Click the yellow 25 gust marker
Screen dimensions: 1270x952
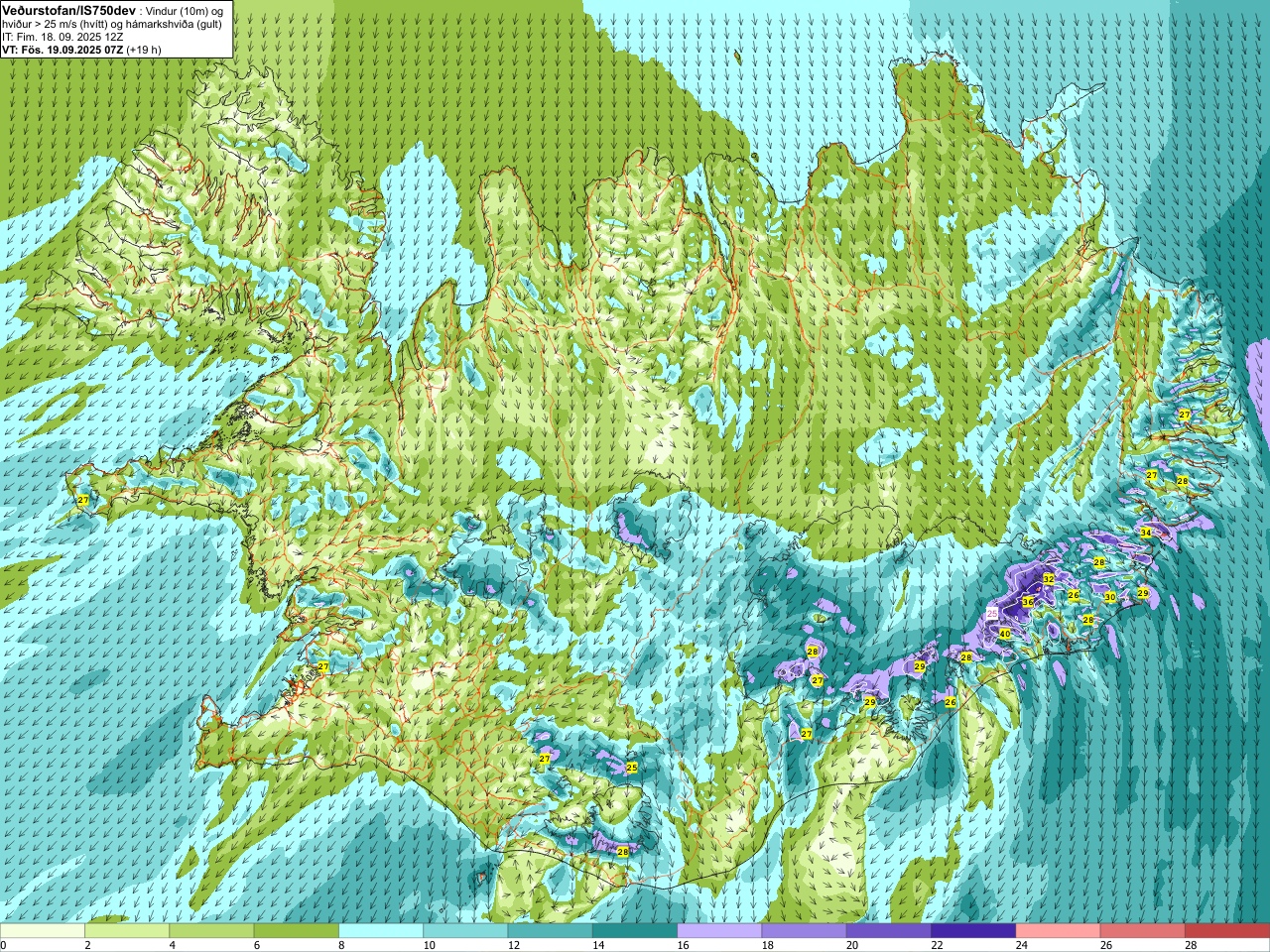(x=632, y=768)
